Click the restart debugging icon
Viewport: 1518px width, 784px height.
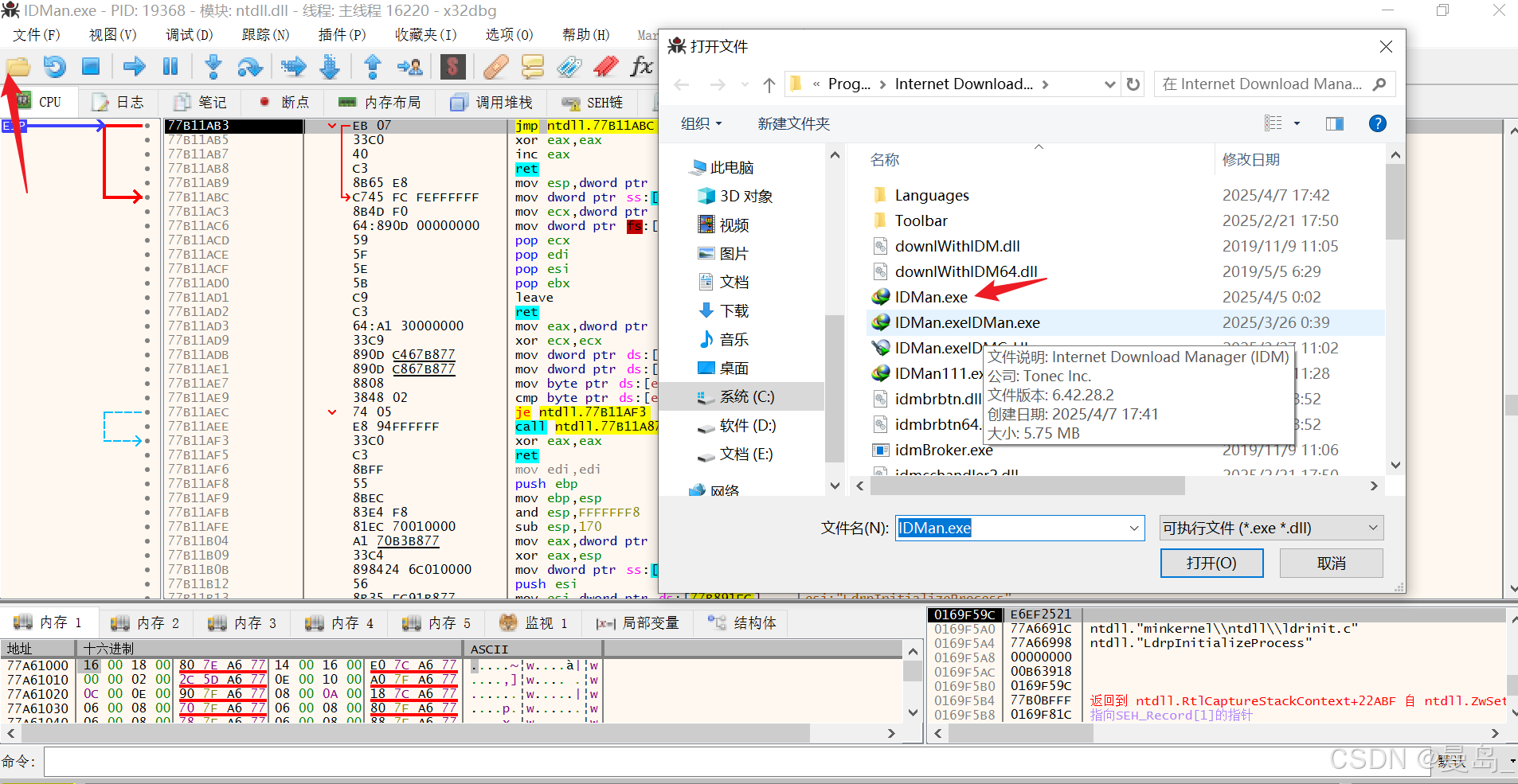54,66
